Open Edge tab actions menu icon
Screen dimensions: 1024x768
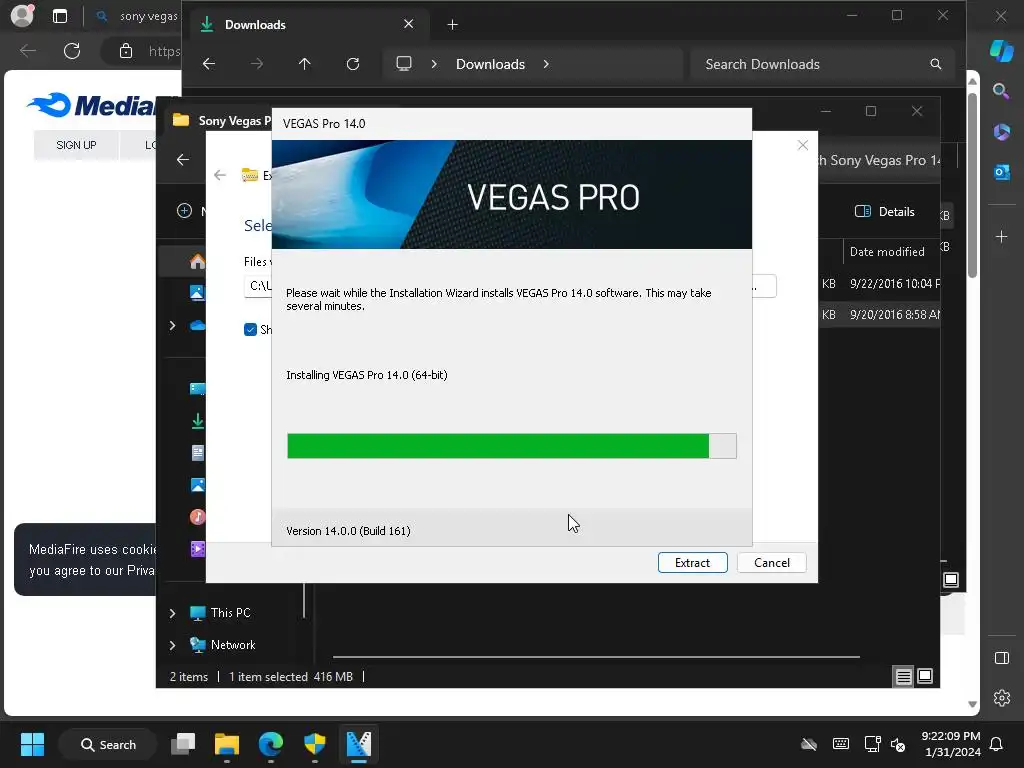pos(59,16)
